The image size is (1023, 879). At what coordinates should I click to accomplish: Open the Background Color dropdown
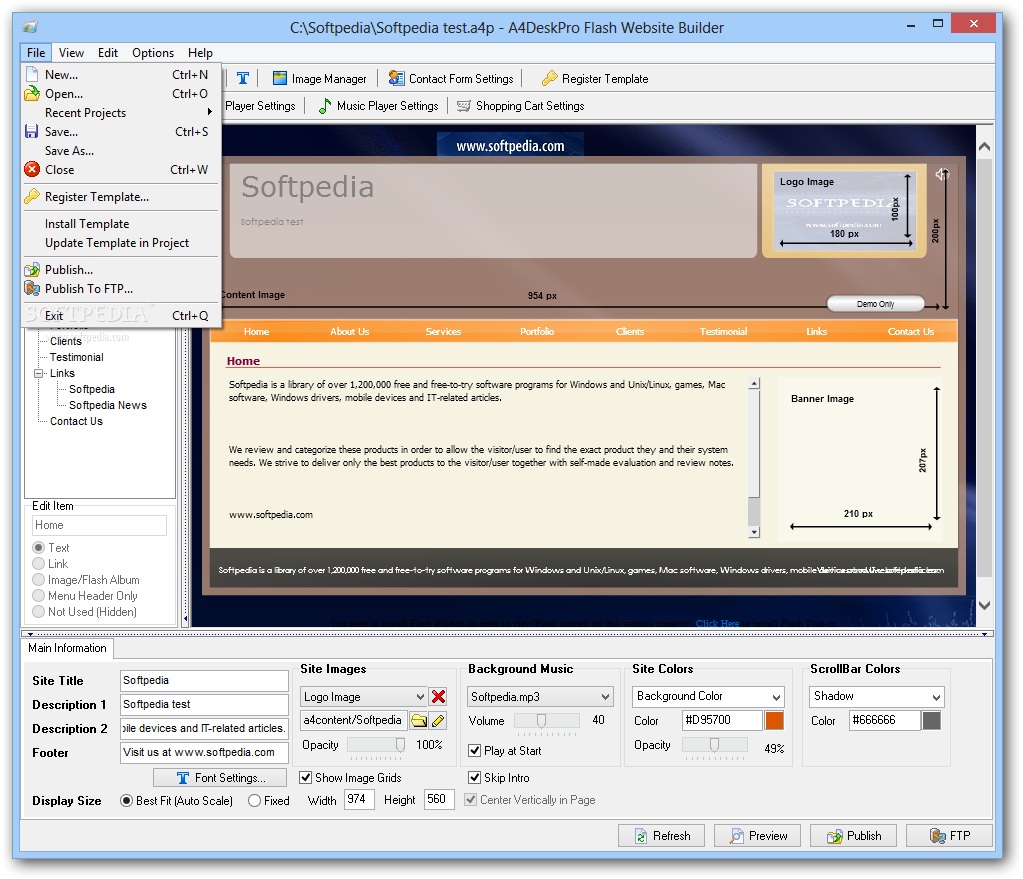(x=708, y=696)
